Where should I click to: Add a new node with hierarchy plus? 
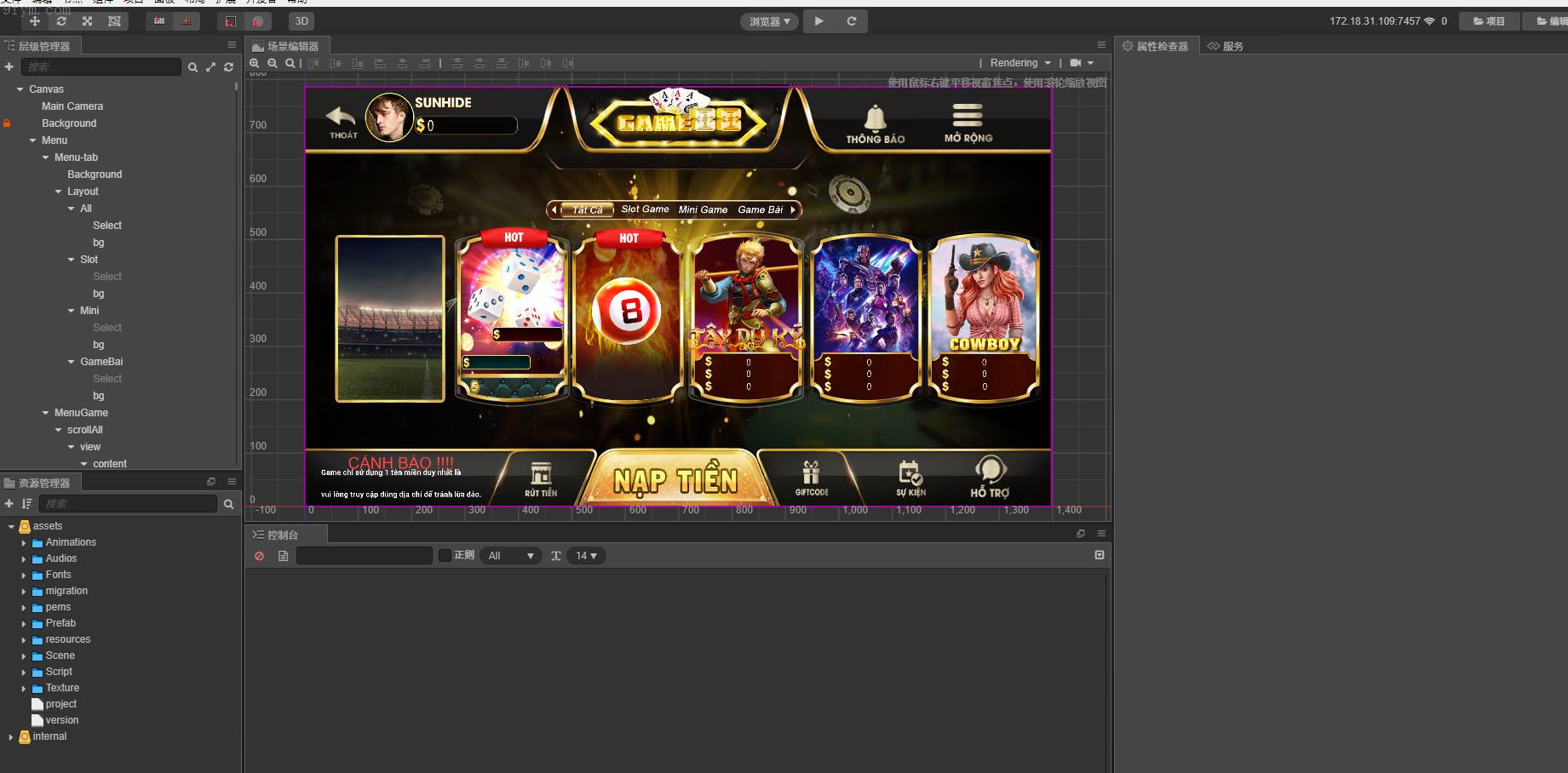(x=9, y=67)
